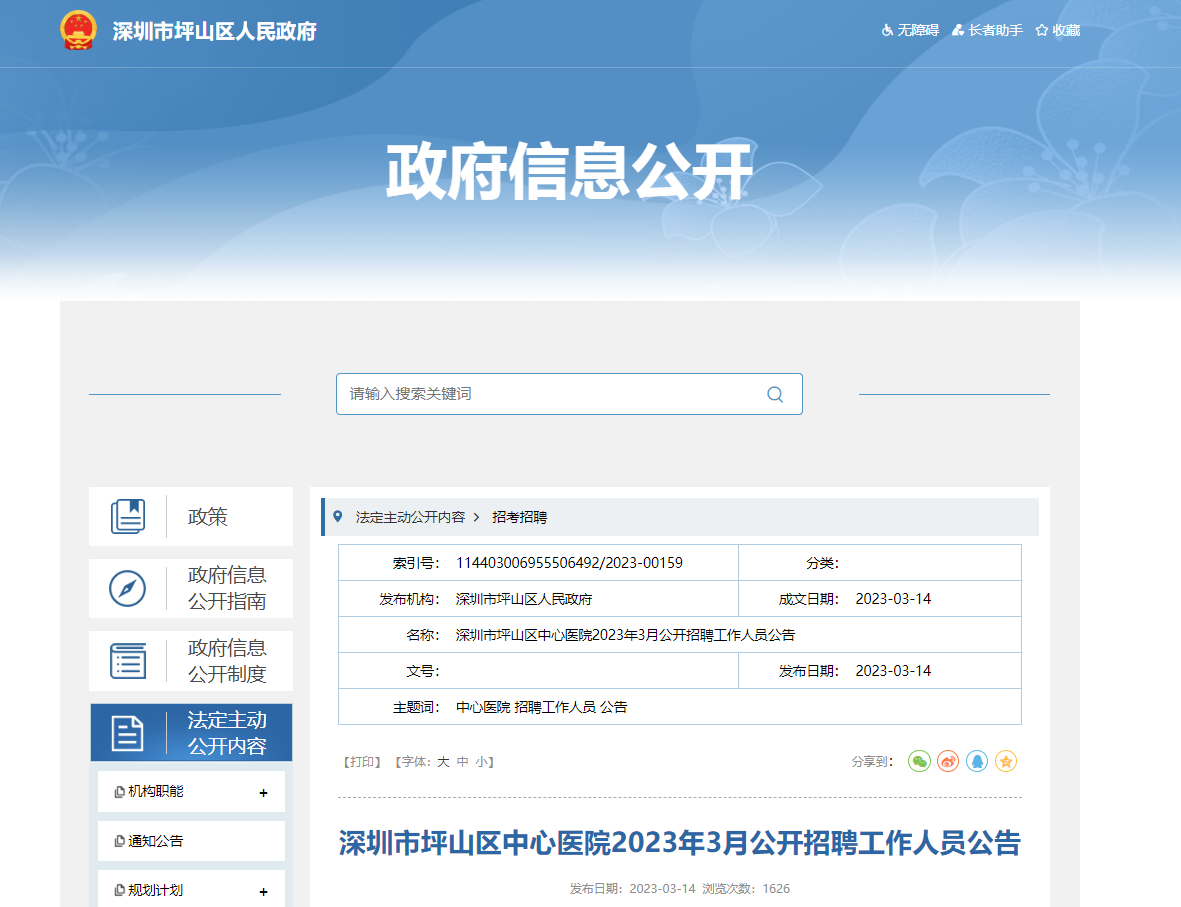Share to Qzone star icon
The width and height of the screenshot is (1181, 907).
click(x=1006, y=761)
